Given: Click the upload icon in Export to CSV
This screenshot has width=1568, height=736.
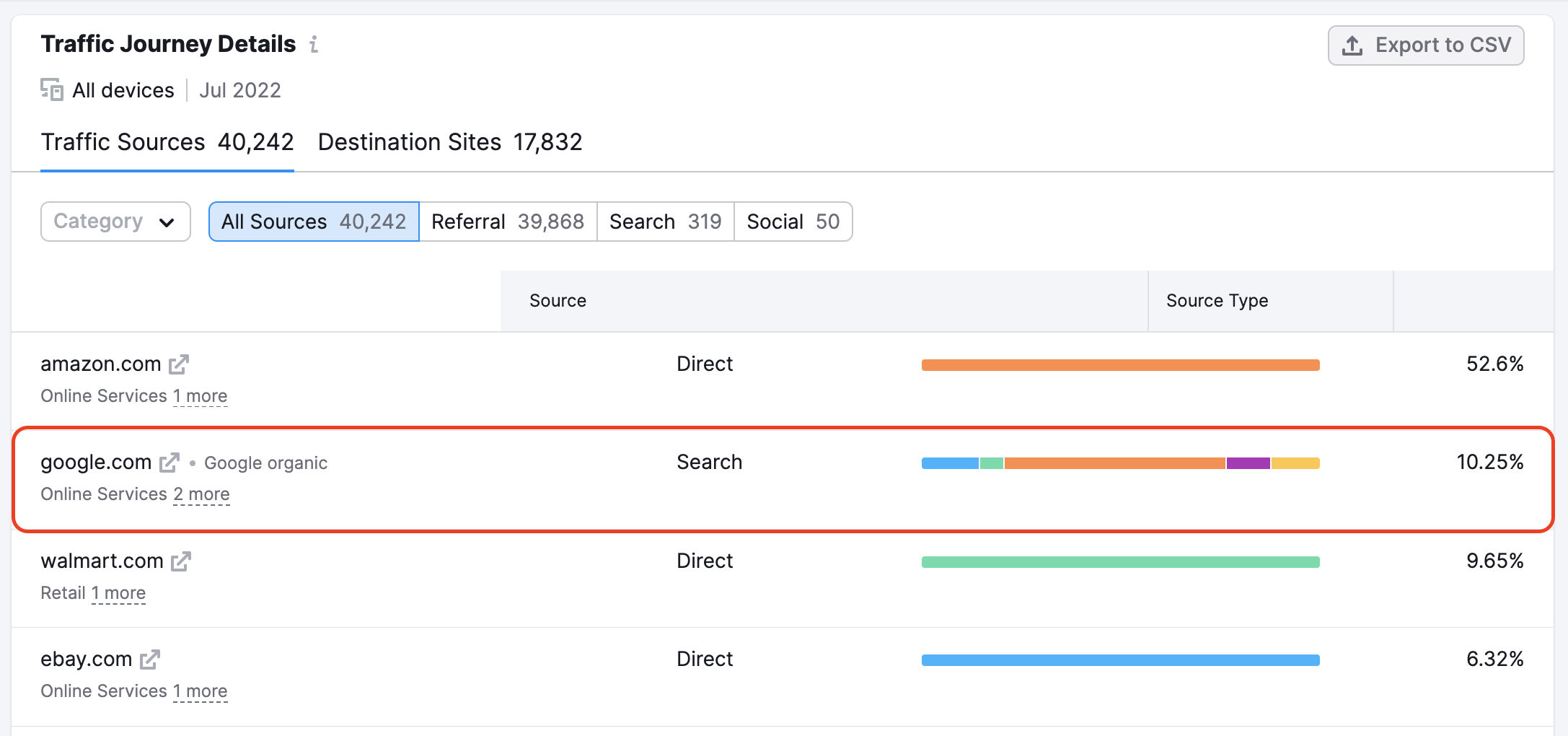Looking at the screenshot, I should [1352, 45].
